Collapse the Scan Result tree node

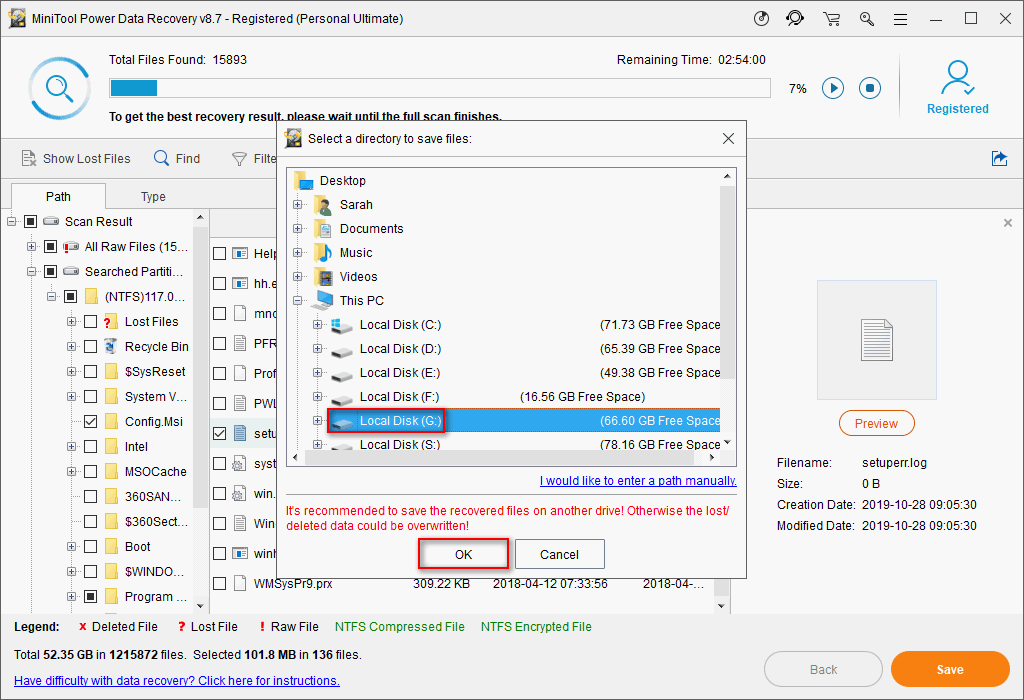click(x=12, y=221)
